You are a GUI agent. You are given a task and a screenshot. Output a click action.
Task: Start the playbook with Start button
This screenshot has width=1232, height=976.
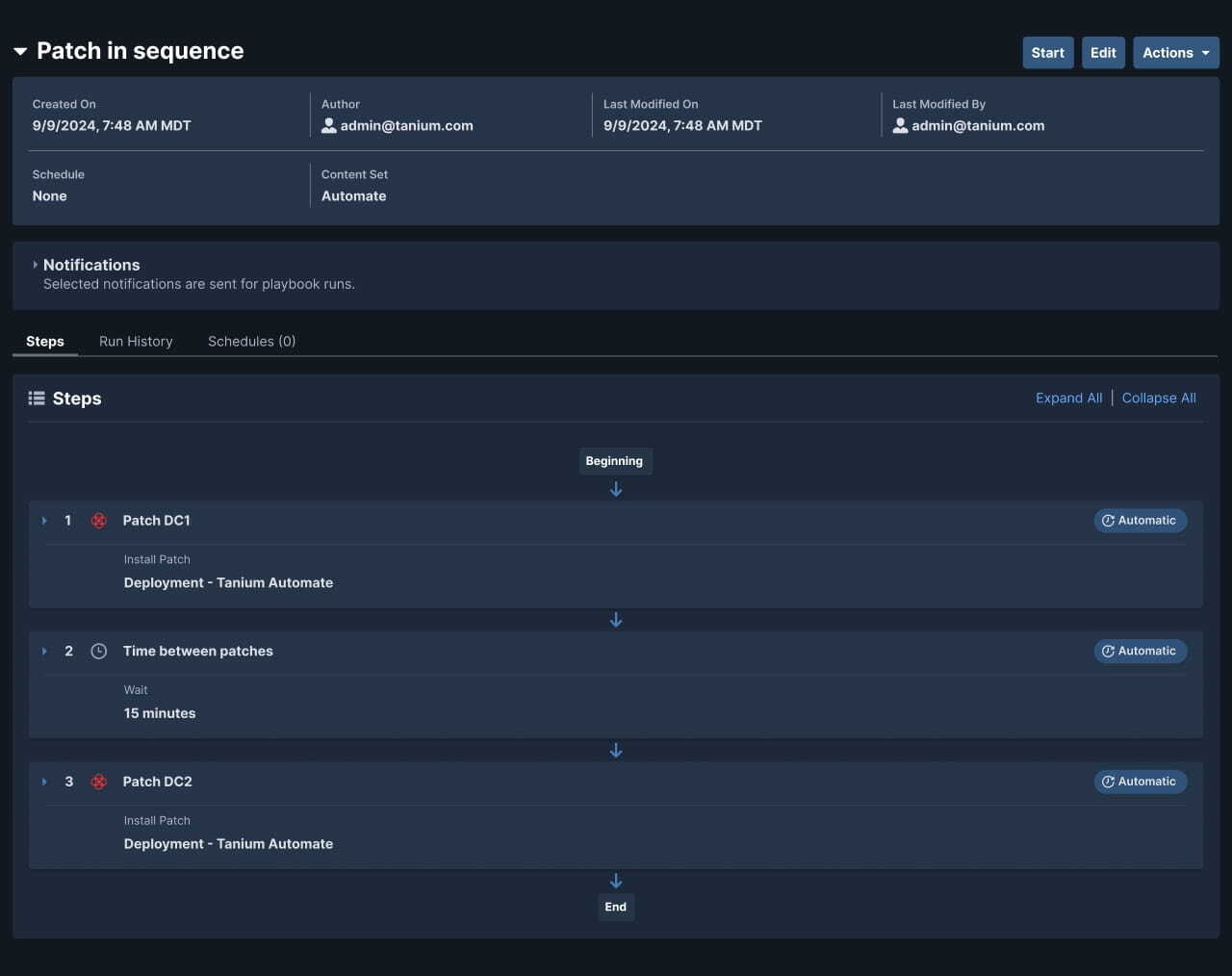(x=1048, y=53)
